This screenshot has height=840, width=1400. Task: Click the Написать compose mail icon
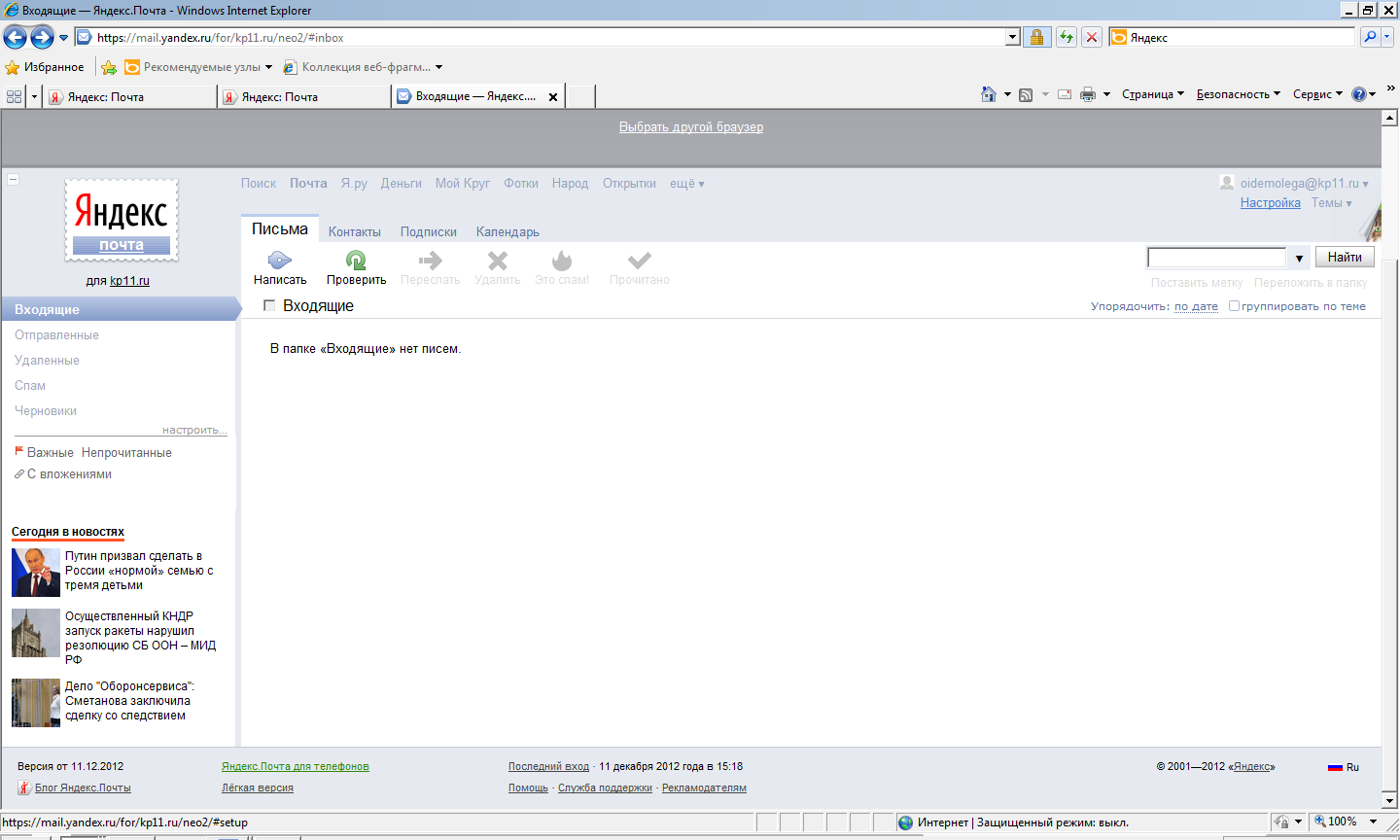coord(280,260)
